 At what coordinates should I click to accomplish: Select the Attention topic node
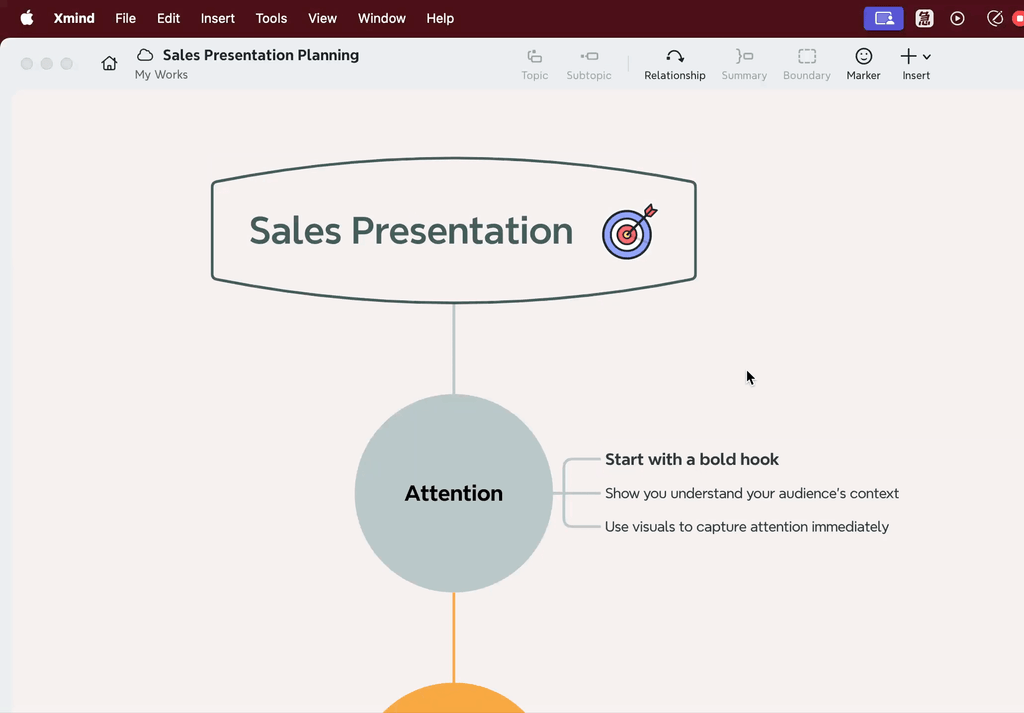coord(453,493)
